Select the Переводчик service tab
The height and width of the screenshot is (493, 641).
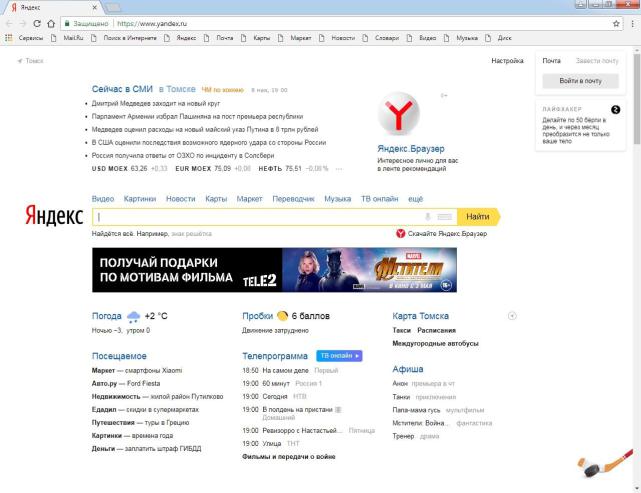pyautogui.click(x=293, y=199)
